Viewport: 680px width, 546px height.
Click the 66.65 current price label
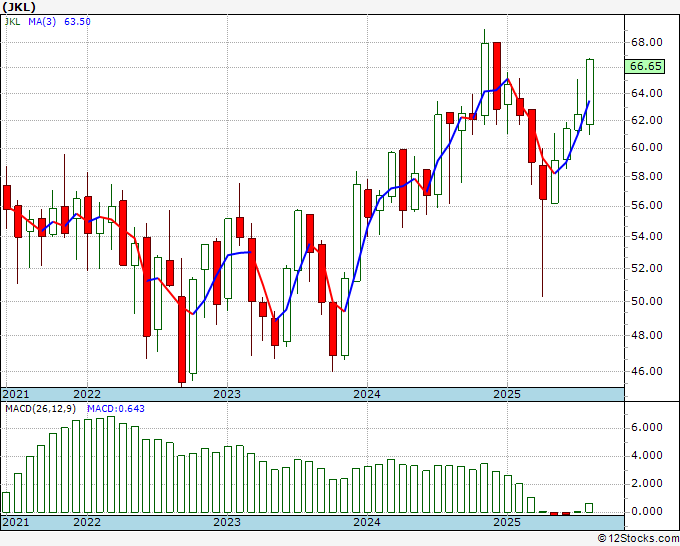[646, 66]
